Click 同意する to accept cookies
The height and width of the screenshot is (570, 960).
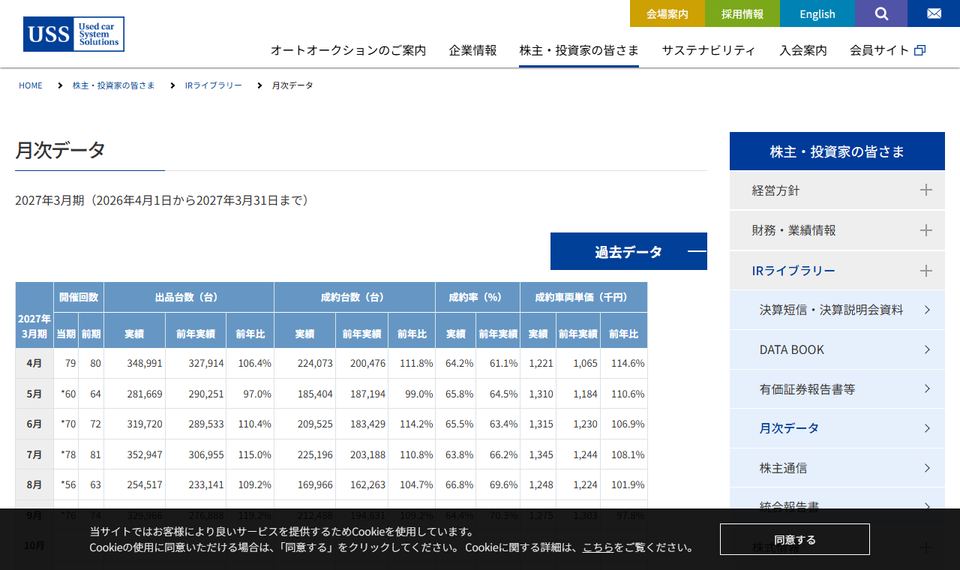tap(795, 539)
